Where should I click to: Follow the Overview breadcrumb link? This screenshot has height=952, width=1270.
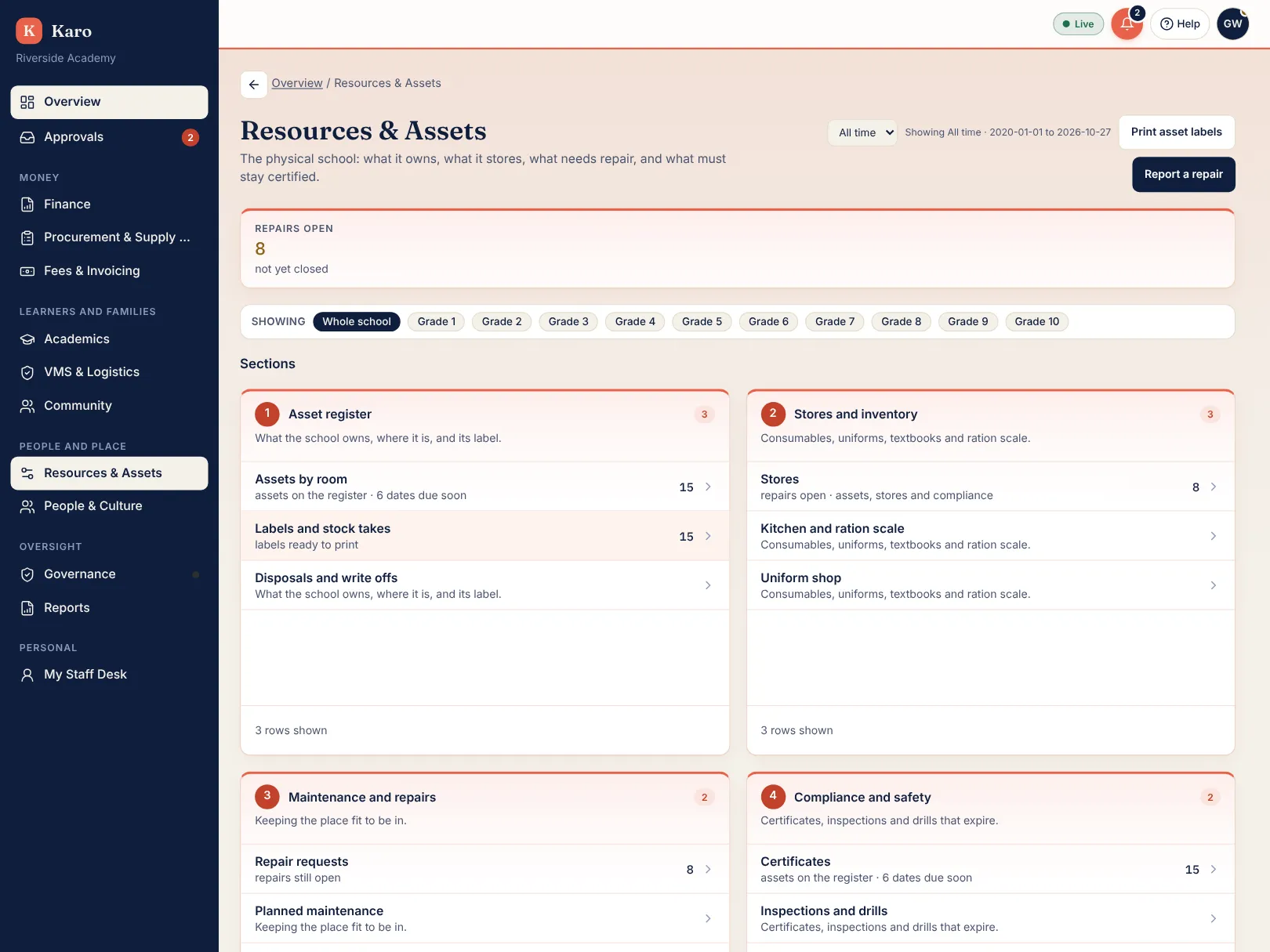click(x=297, y=83)
